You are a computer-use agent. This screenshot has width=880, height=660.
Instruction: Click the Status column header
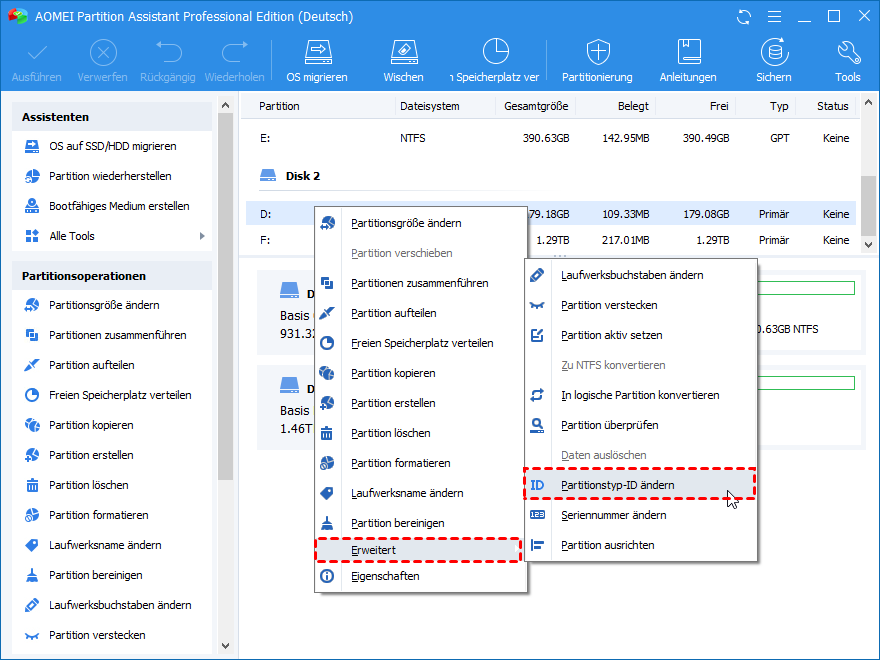click(832, 106)
